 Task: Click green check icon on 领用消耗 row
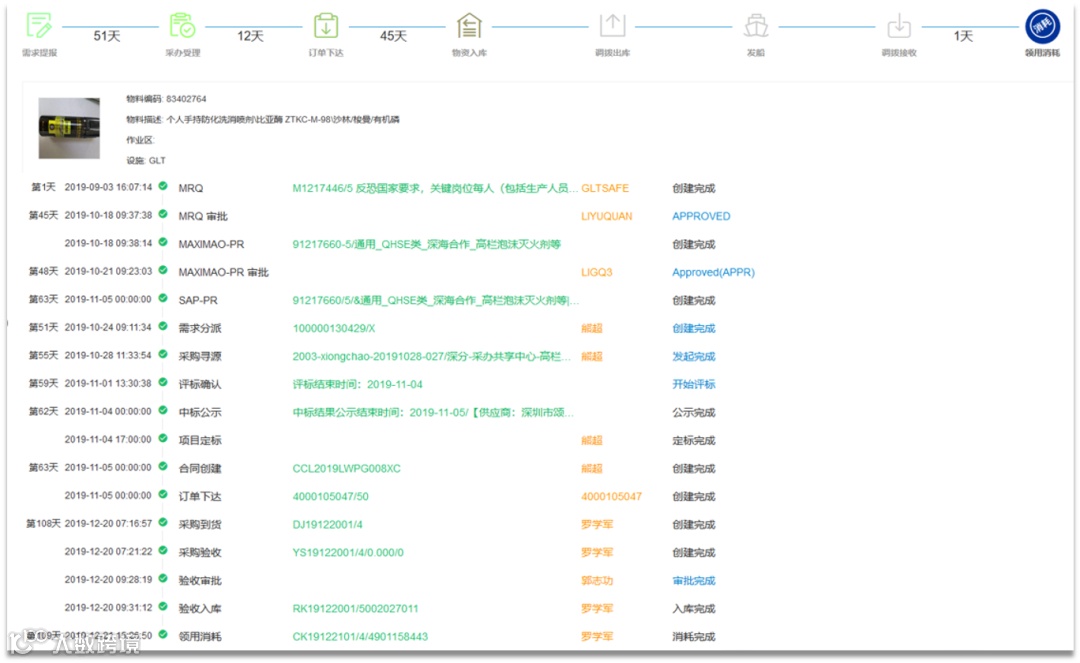163,634
